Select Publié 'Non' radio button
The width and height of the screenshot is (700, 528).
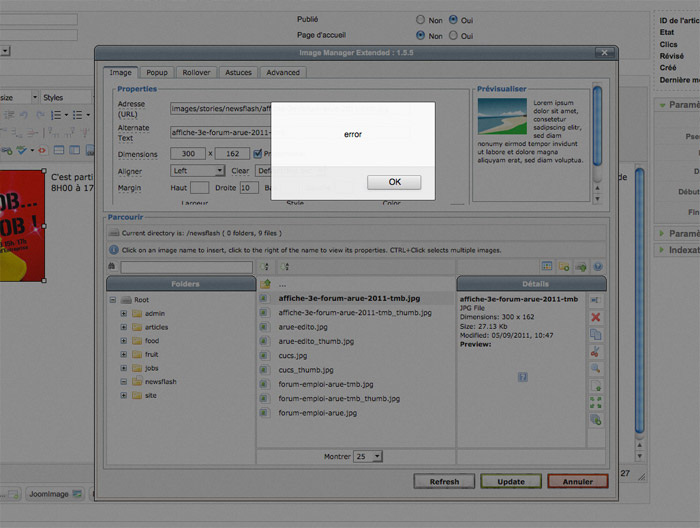point(420,19)
